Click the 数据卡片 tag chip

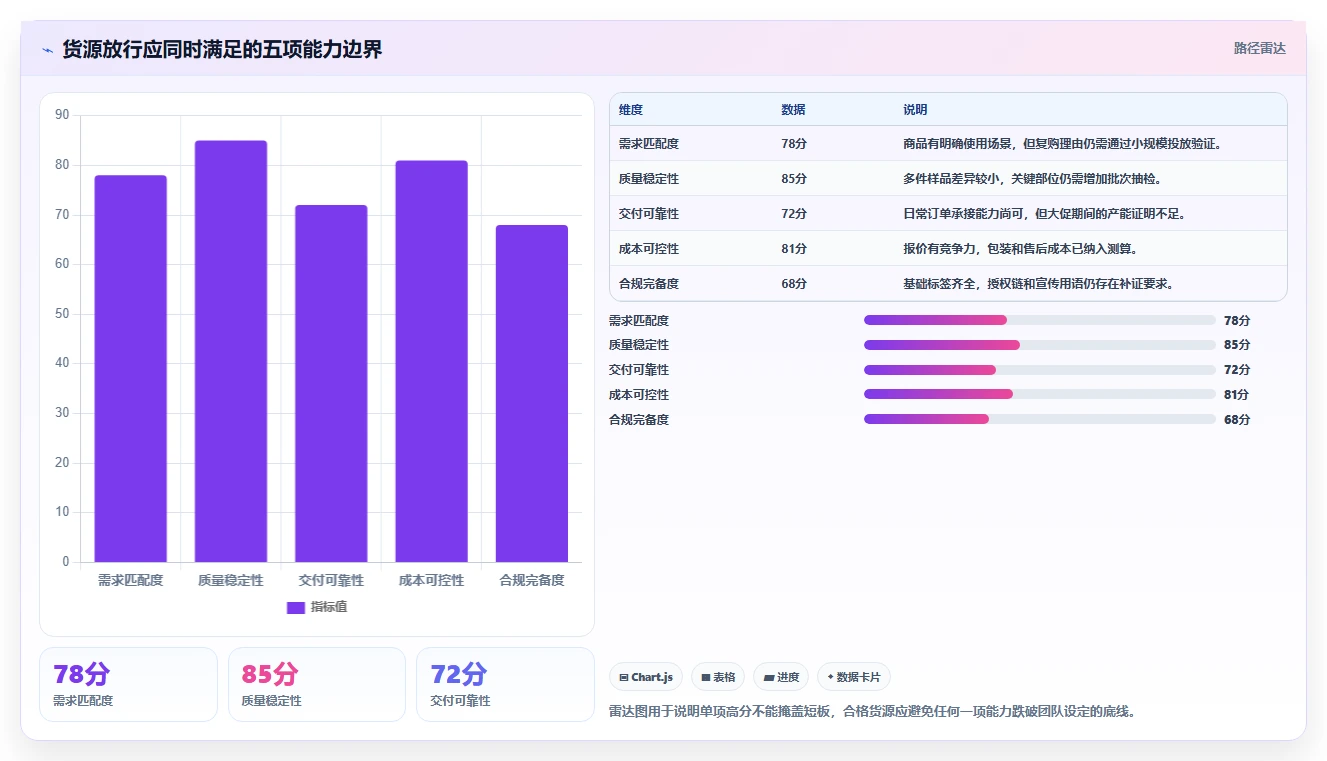tap(854, 677)
